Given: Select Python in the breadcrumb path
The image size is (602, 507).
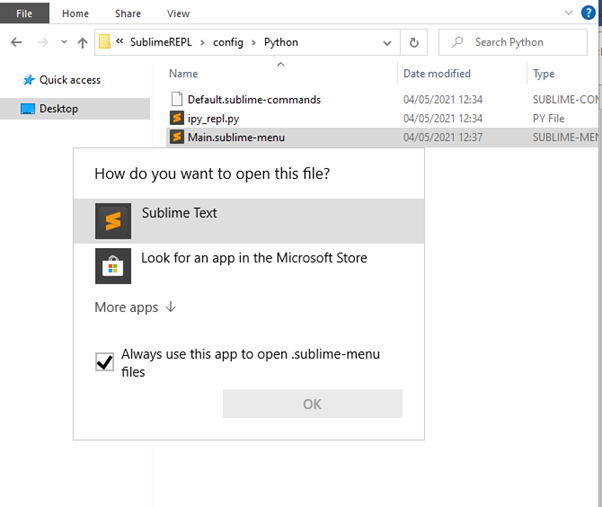Looking at the screenshot, I should click(x=281, y=42).
